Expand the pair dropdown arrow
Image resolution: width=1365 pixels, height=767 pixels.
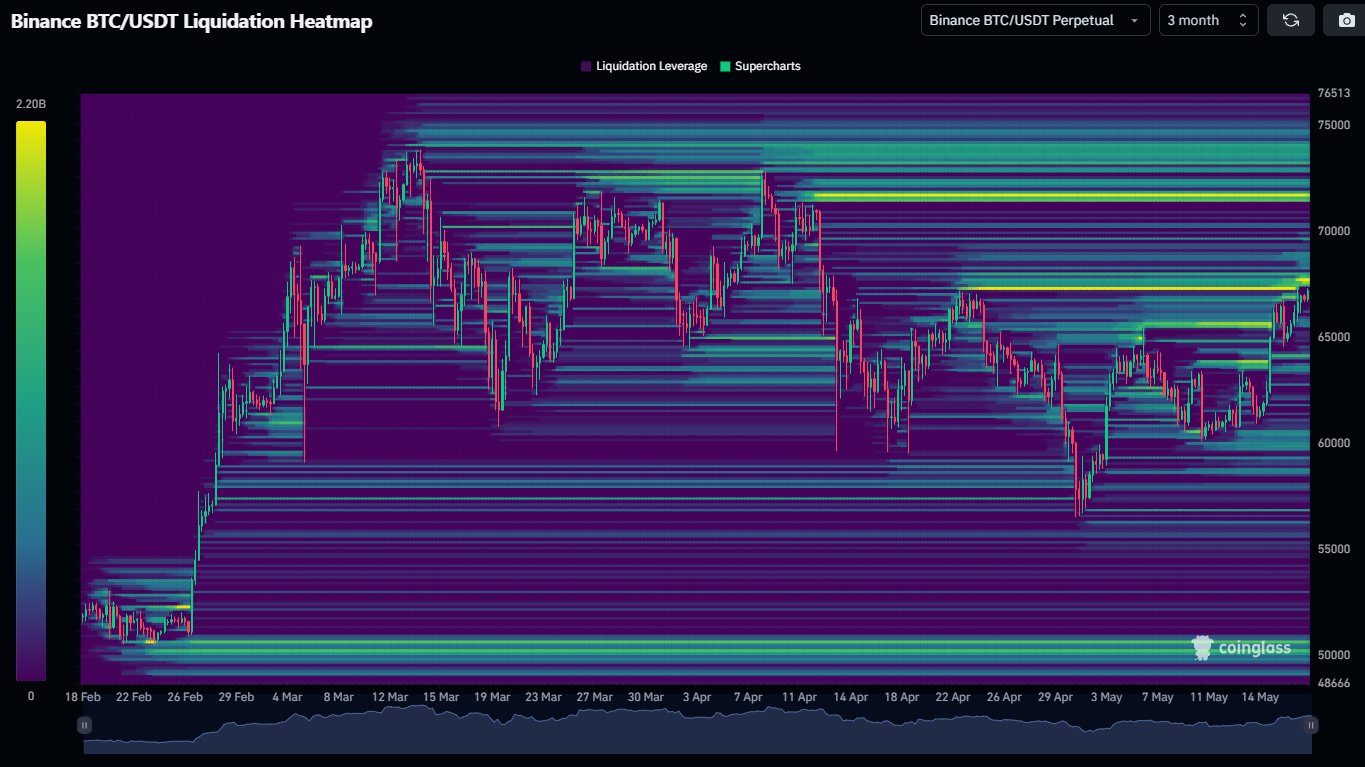pyautogui.click(x=1134, y=20)
